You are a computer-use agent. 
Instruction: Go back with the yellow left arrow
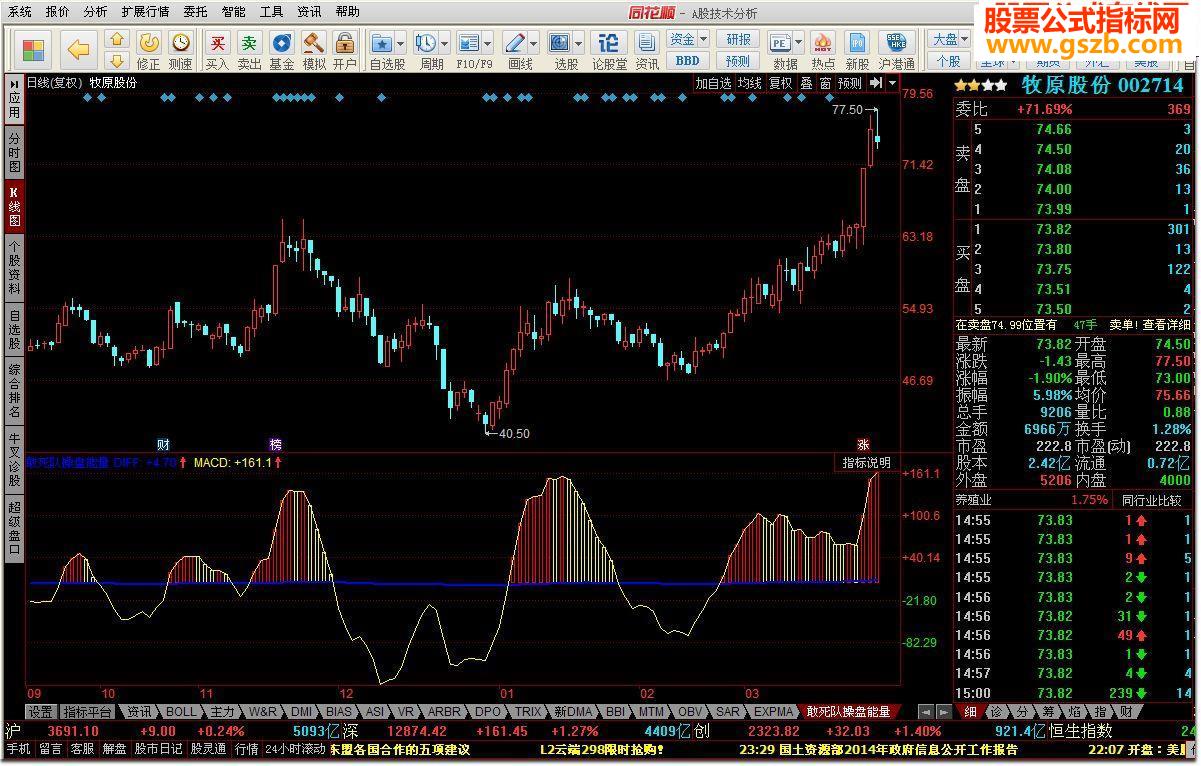click(77, 50)
